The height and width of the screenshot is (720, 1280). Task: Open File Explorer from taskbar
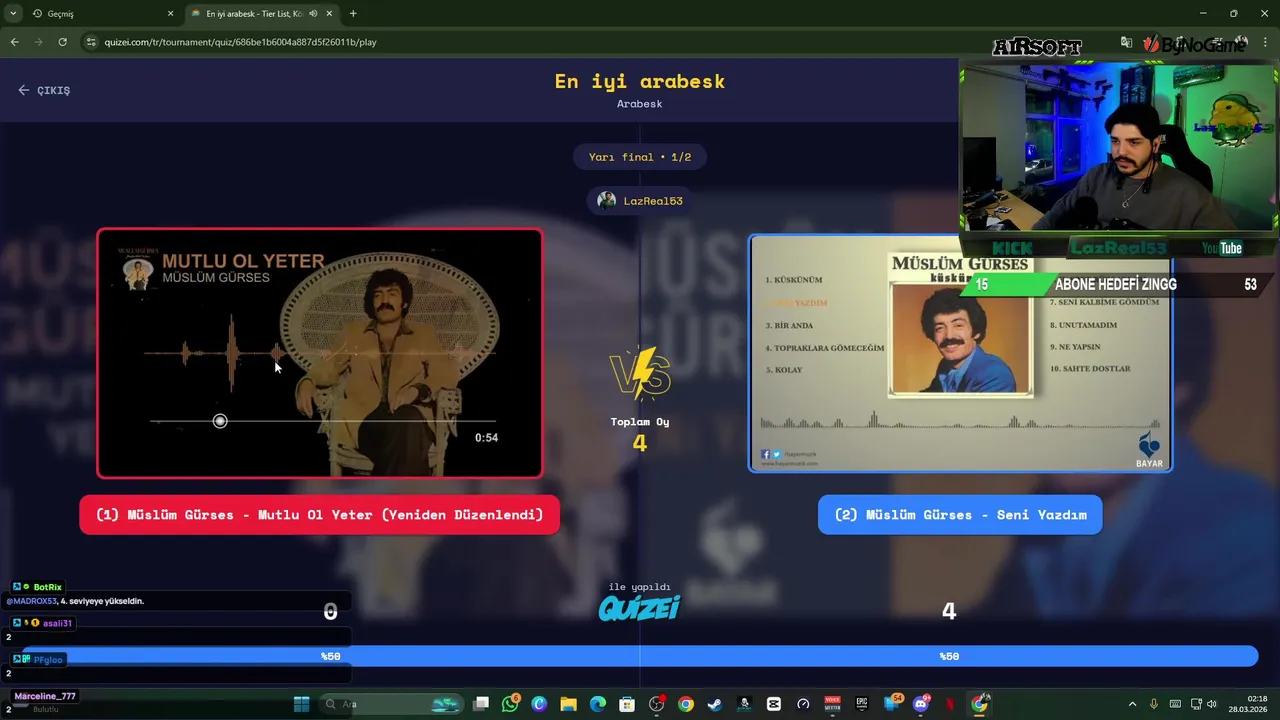pyautogui.click(x=568, y=704)
